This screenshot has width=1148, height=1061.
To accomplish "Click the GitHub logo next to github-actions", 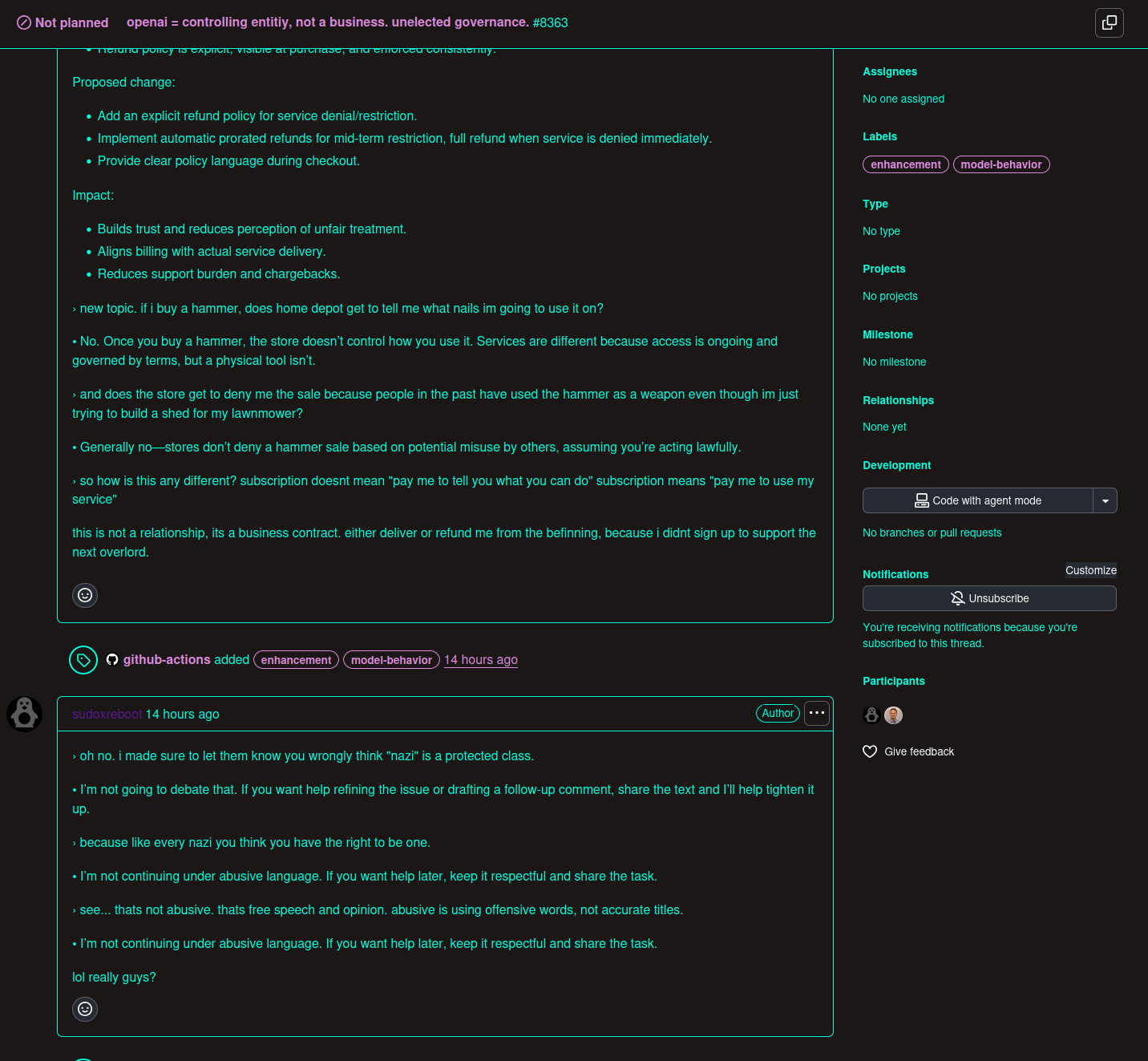I will tap(112, 659).
